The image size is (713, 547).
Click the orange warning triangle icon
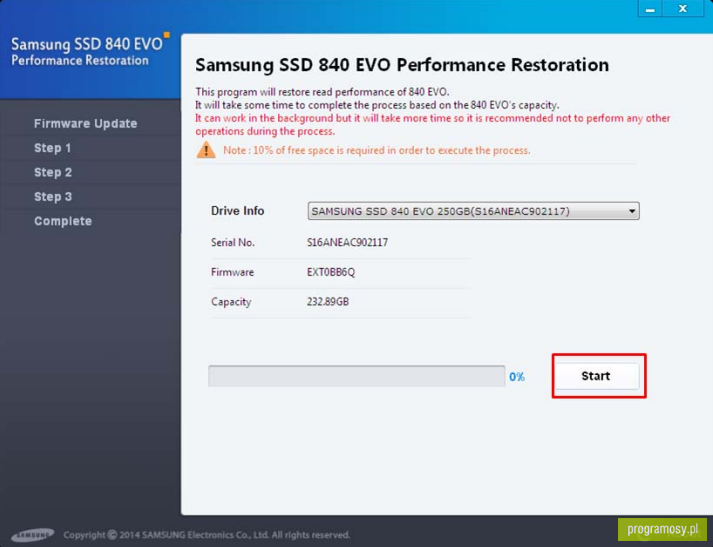(206, 150)
